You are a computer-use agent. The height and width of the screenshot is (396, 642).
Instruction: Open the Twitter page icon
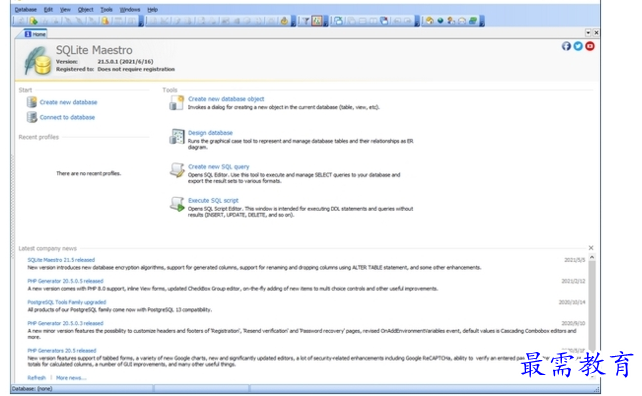click(x=578, y=46)
